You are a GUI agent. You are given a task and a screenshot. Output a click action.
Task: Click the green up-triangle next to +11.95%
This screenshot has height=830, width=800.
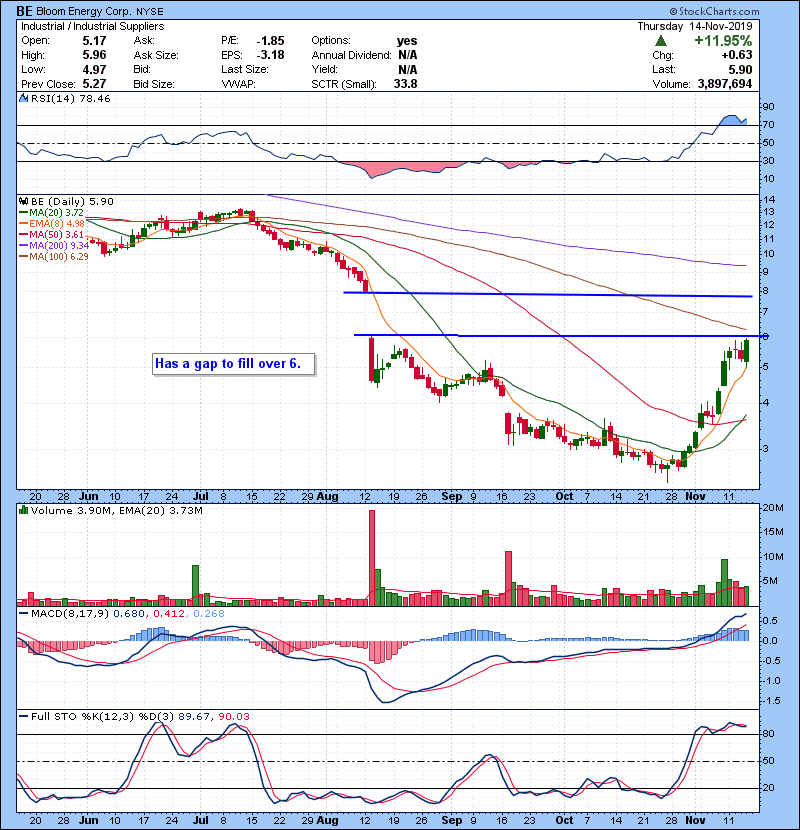pos(660,41)
